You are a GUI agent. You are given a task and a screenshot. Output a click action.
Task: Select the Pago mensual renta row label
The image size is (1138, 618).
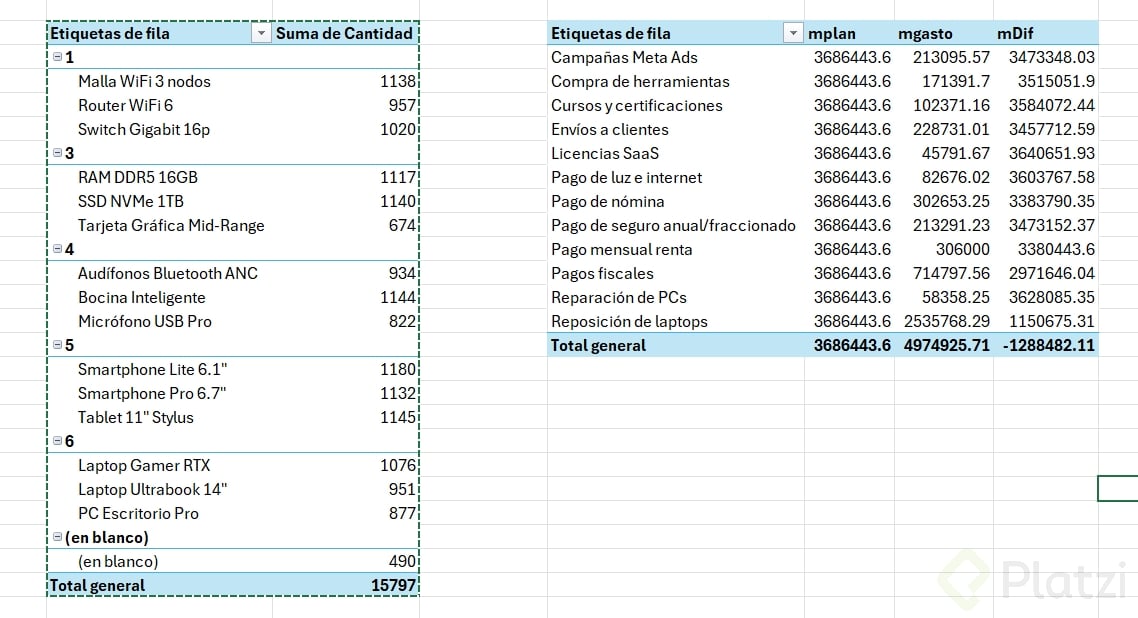point(621,250)
